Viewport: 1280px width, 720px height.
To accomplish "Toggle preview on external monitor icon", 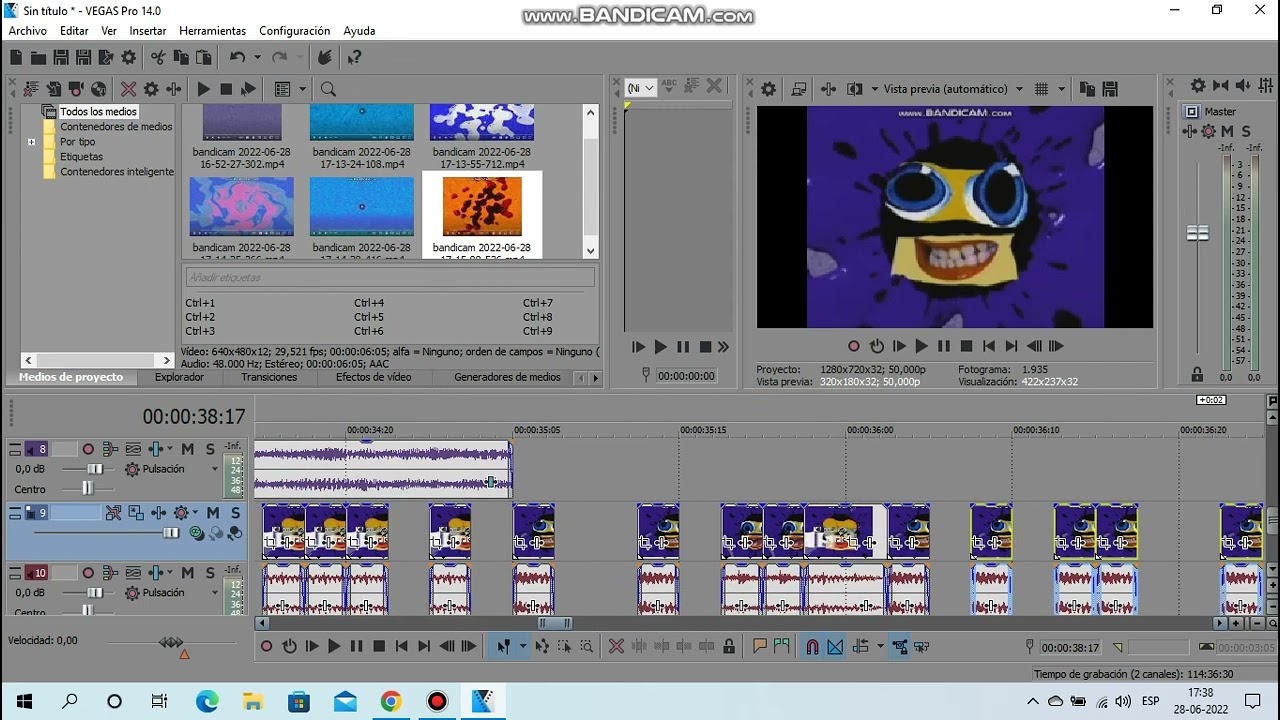I will tap(799, 89).
